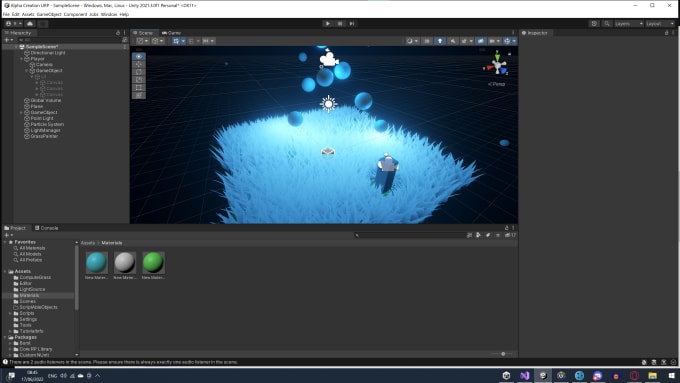Select the green material thumbnail
The height and width of the screenshot is (383, 680).
coord(153,262)
